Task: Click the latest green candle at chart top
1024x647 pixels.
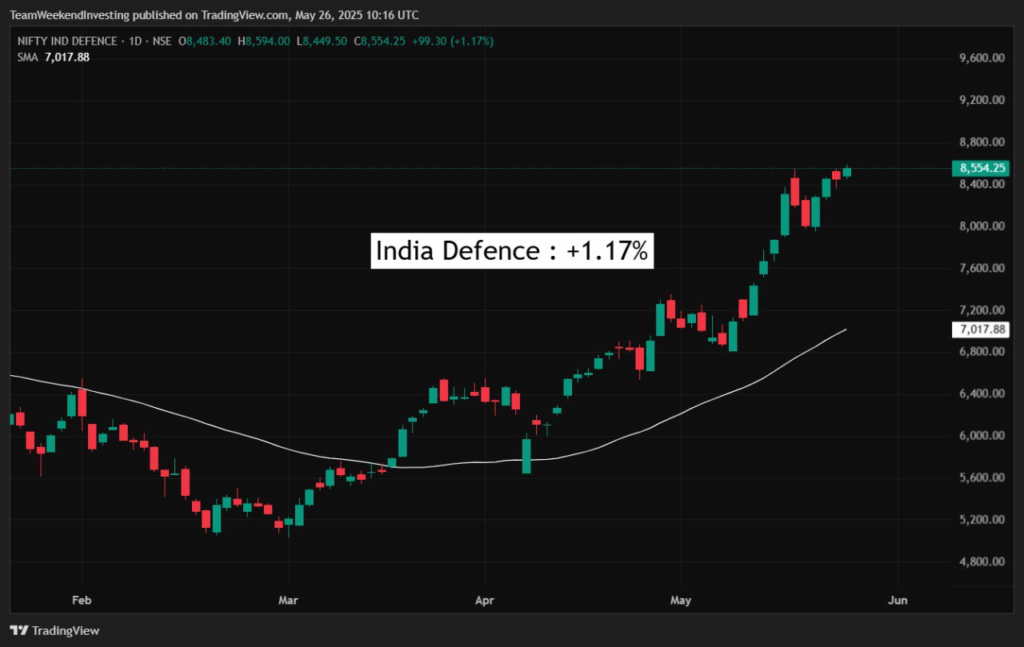Action: click(847, 171)
